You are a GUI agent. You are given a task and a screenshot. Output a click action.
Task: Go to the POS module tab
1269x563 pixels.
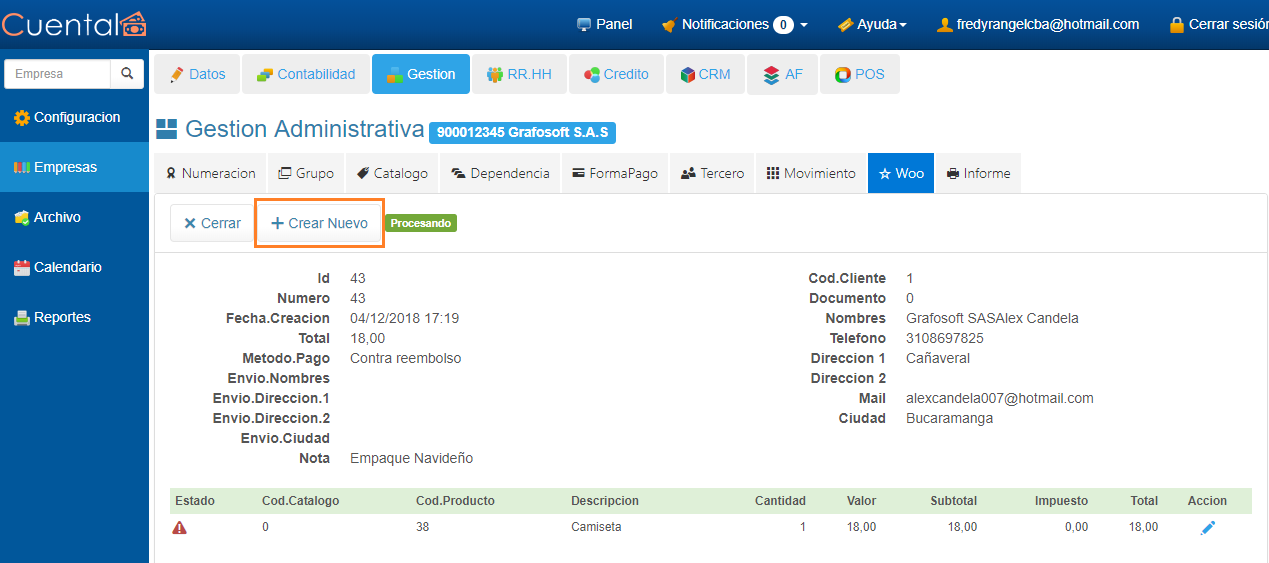(859, 74)
